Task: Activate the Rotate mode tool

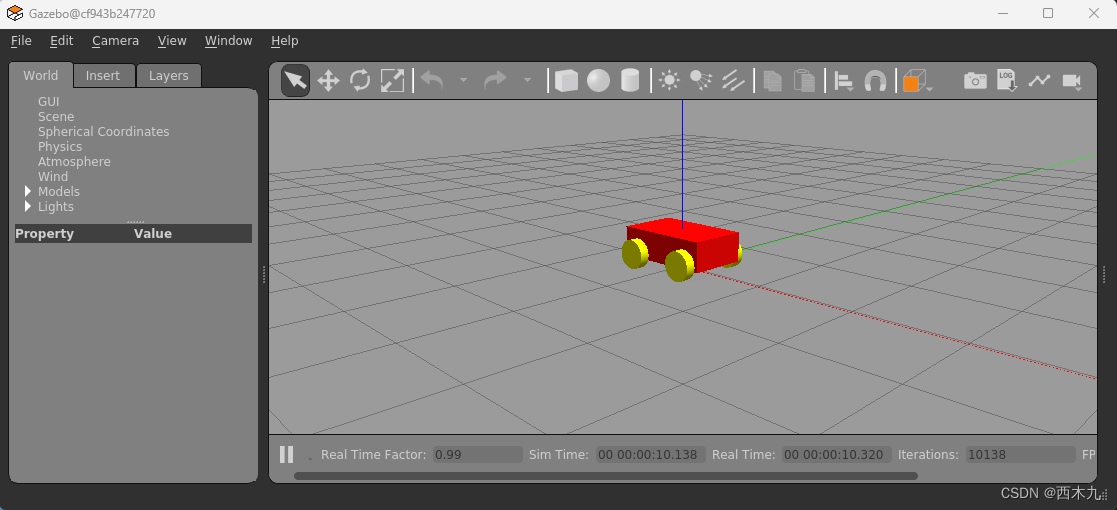Action: (360, 80)
